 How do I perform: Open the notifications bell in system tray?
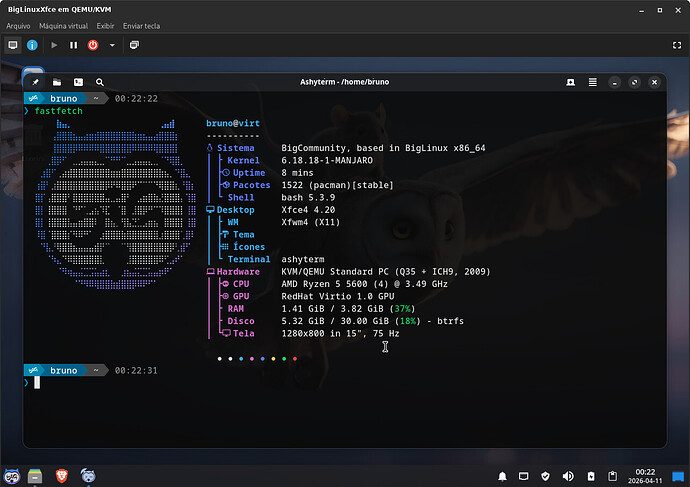tap(502, 476)
